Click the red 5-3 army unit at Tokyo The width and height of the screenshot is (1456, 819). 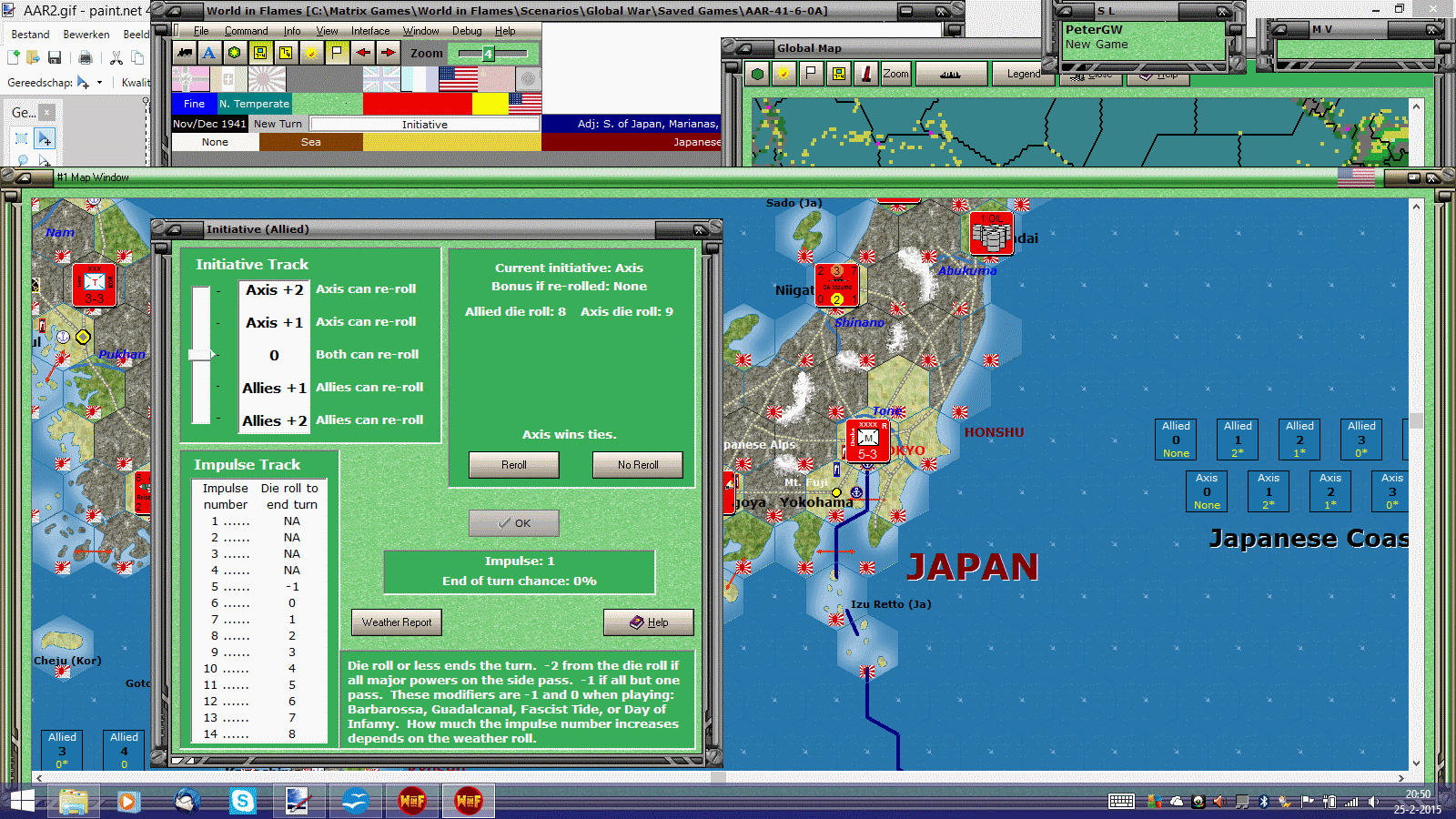(x=867, y=440)
